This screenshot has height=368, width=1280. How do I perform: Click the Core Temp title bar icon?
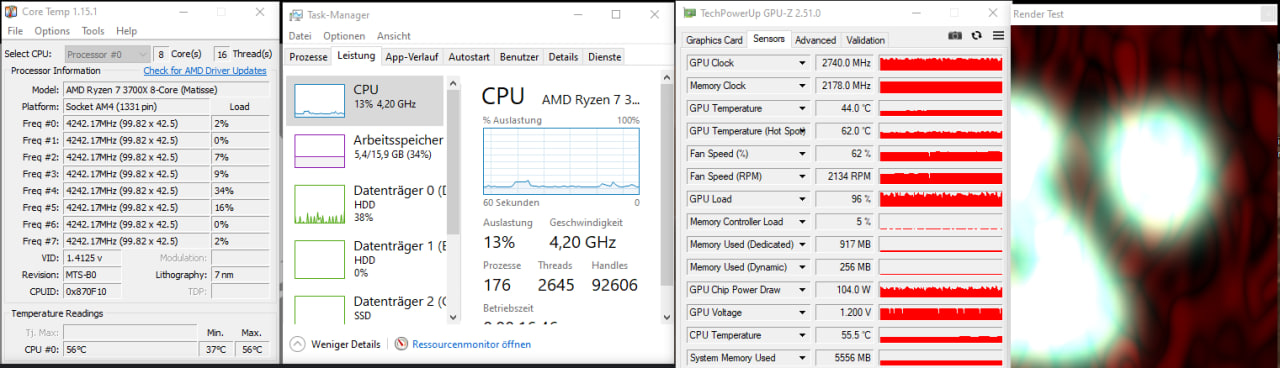[x=11, y=12]
